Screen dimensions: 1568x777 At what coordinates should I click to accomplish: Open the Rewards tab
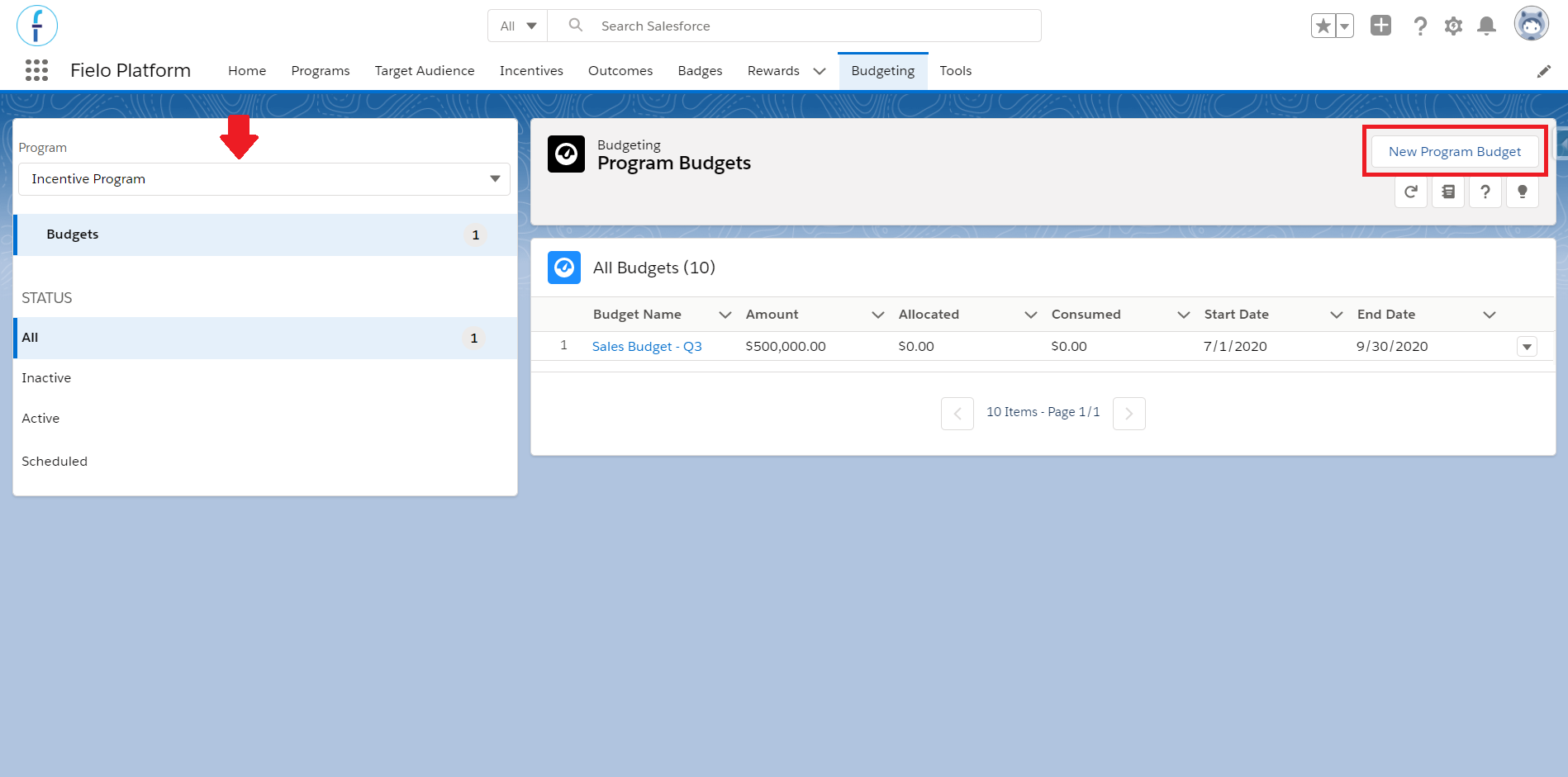point(773,71)
